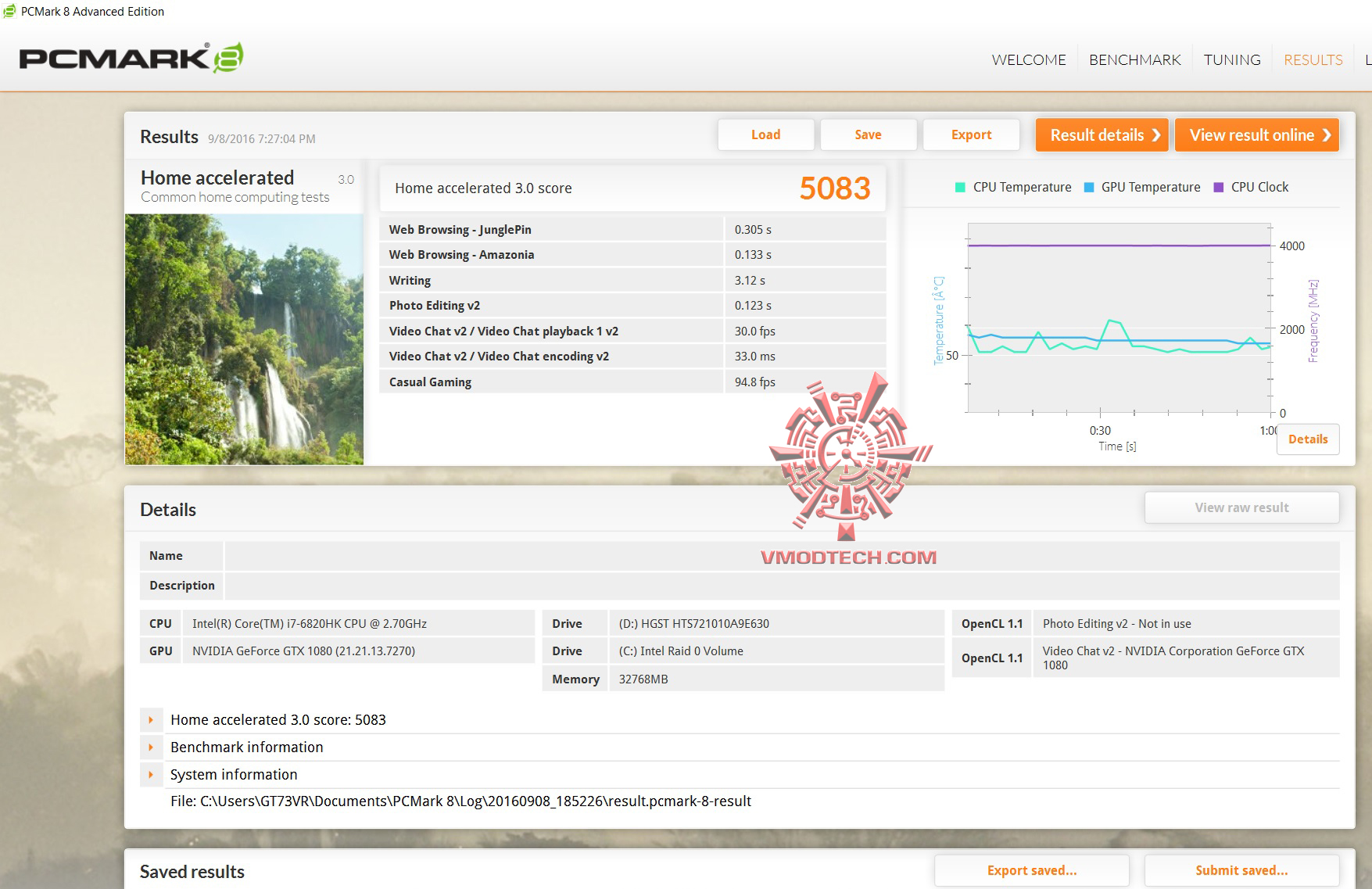Click the 94.8 fps value
This screenshot has height=889, width=1372.
[x=754, y=382]
